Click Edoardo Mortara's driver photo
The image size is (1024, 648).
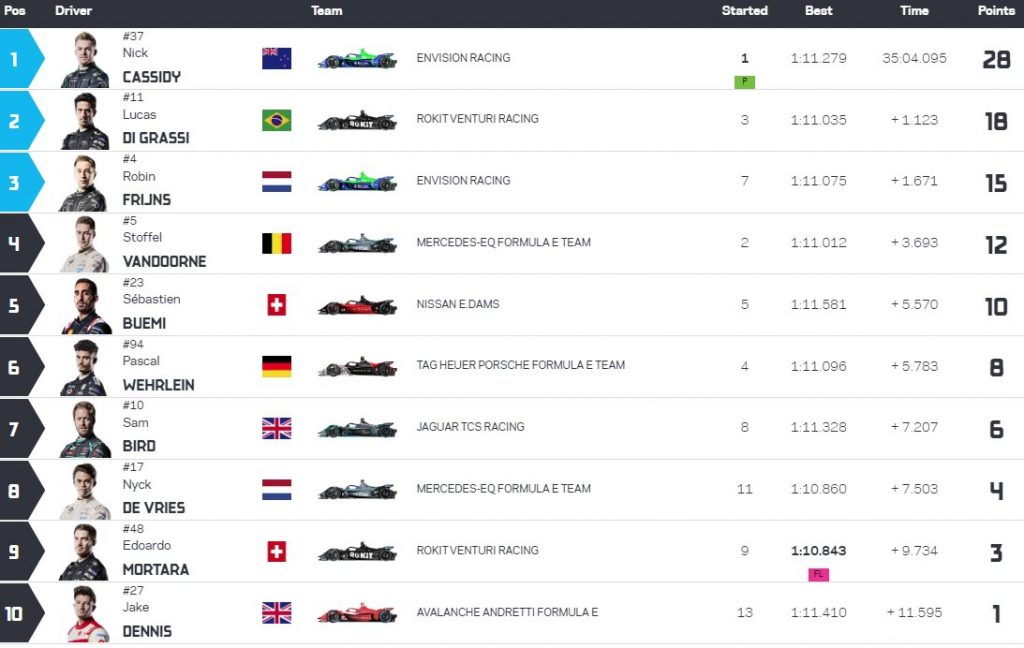point(85,553)
